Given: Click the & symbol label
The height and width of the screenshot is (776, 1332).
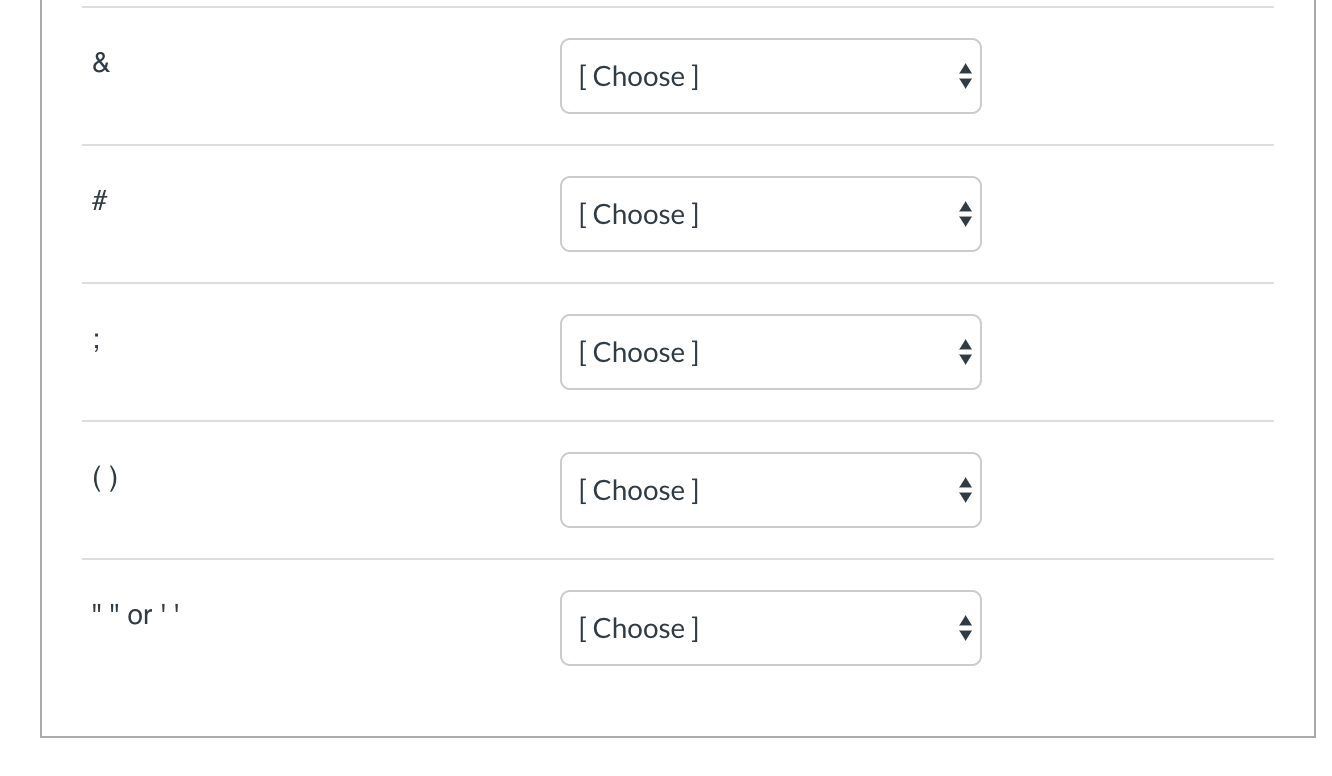Looking at the screenshot, I should 101,63.
